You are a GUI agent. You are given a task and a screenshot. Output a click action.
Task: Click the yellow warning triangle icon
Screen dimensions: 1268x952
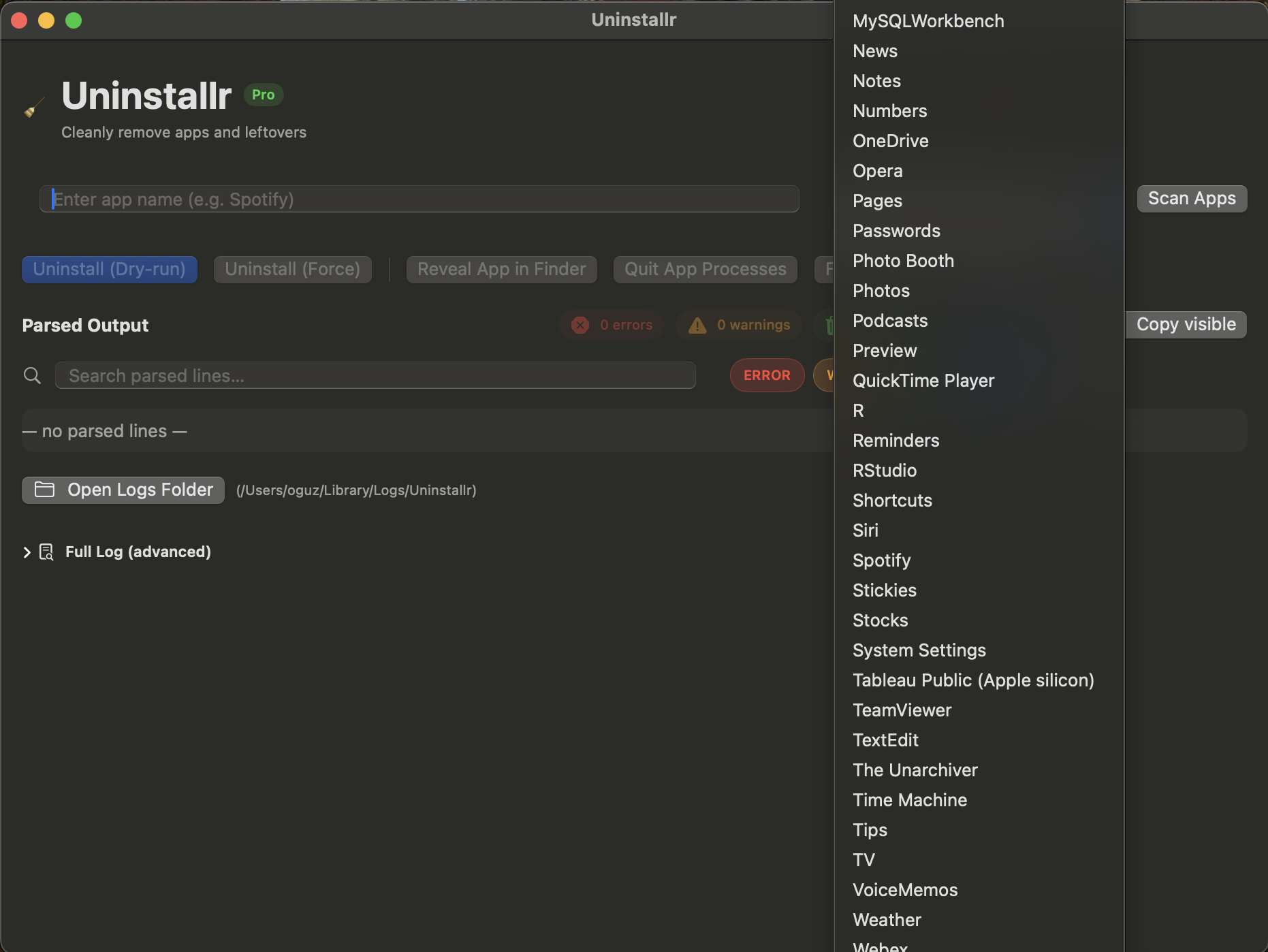[697, 325]
